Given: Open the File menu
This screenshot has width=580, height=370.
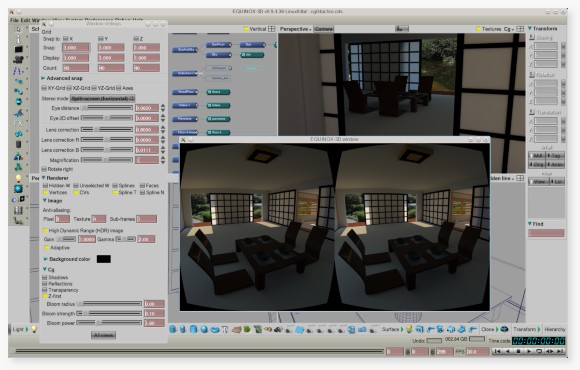Looking at the screenshot, I should (14, 20).
